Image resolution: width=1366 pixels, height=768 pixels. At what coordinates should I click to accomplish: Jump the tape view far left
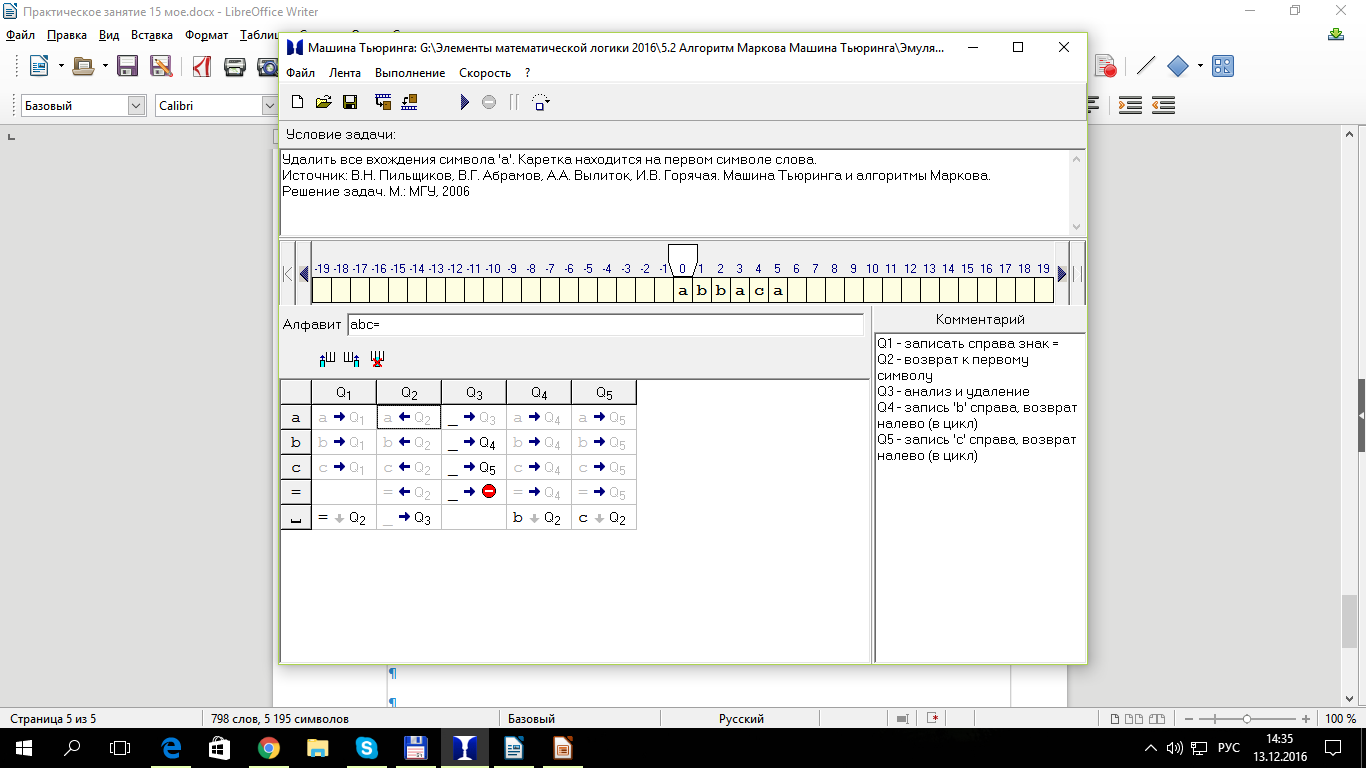(288, 274)
